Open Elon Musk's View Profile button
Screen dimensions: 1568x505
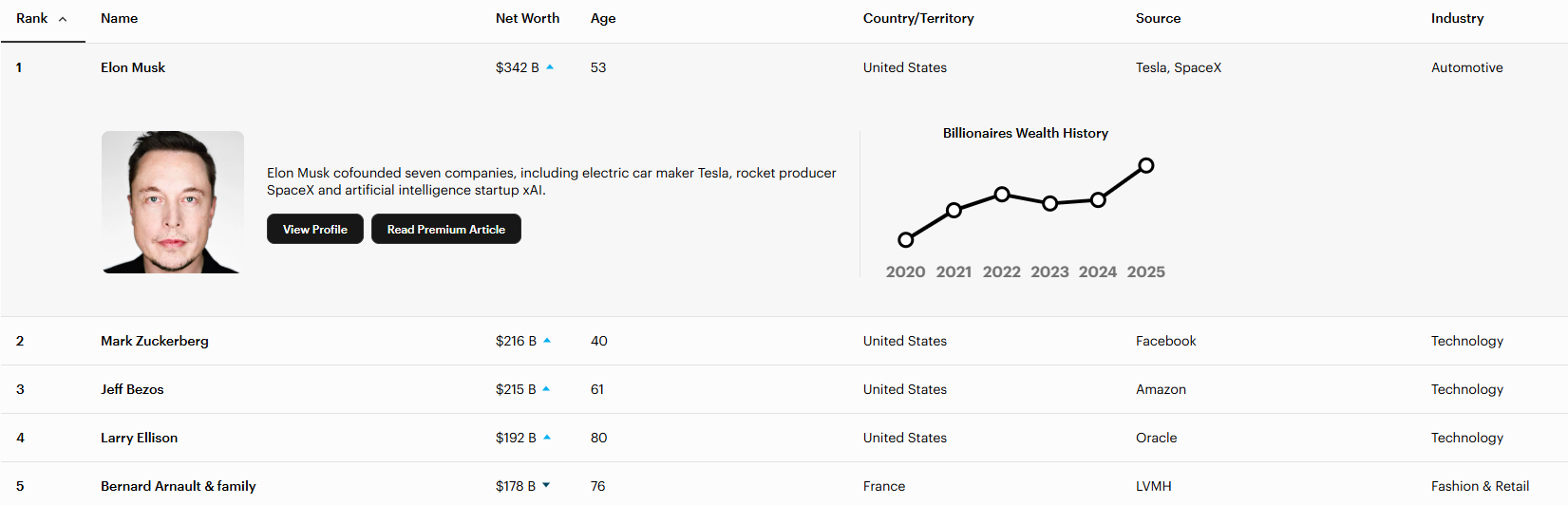(x=315, y=230)
